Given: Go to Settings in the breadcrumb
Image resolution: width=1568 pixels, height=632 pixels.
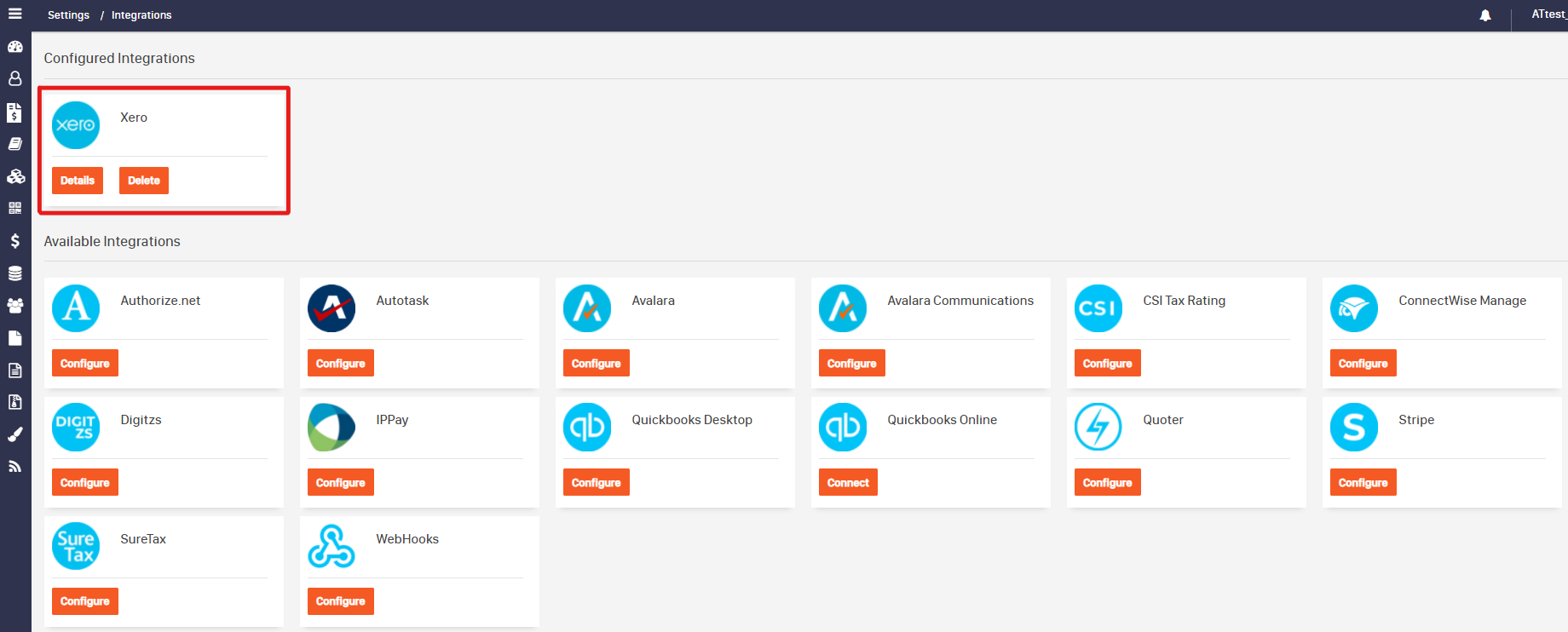Looking at the screenshot, I should (x=68, y=15).
